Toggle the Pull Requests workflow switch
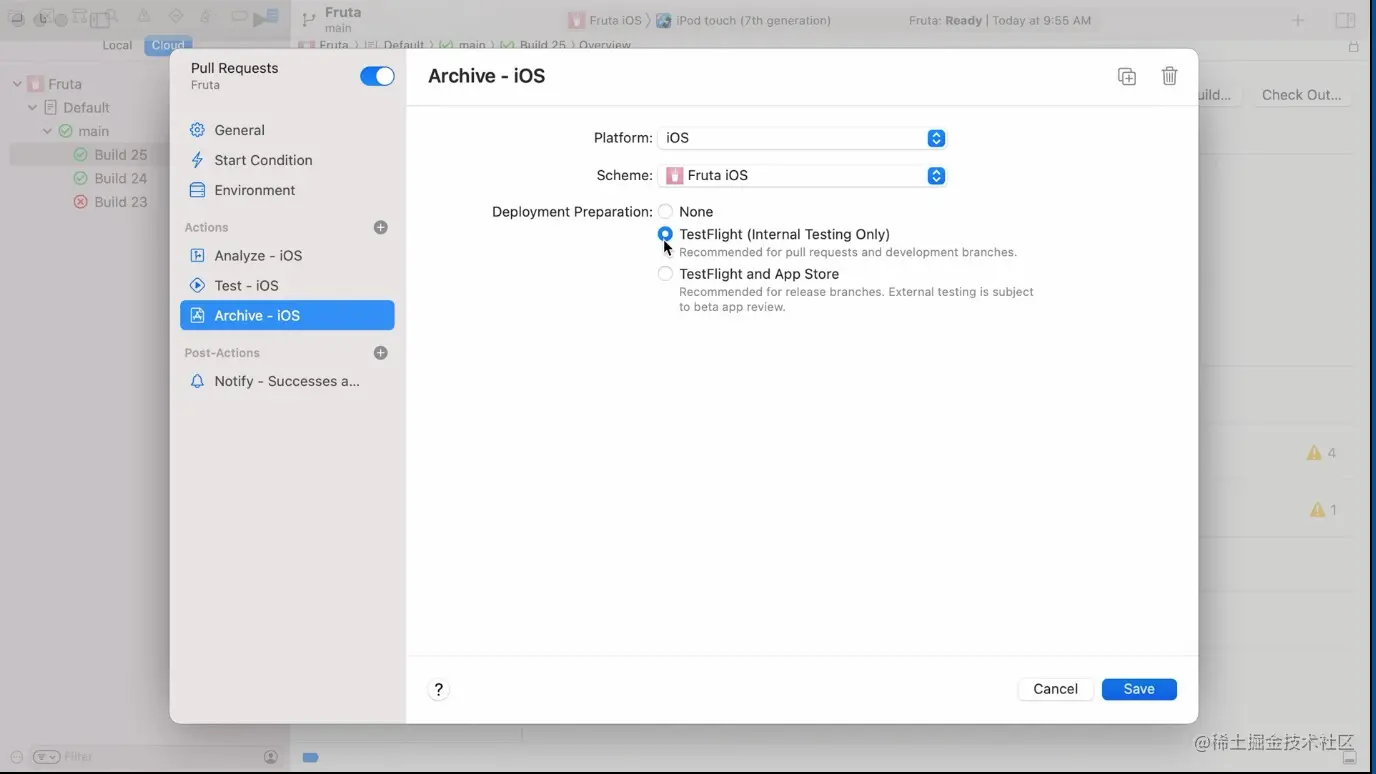Screen dimensions: 1376x774 pyautogui.click(x=377, y=76)
